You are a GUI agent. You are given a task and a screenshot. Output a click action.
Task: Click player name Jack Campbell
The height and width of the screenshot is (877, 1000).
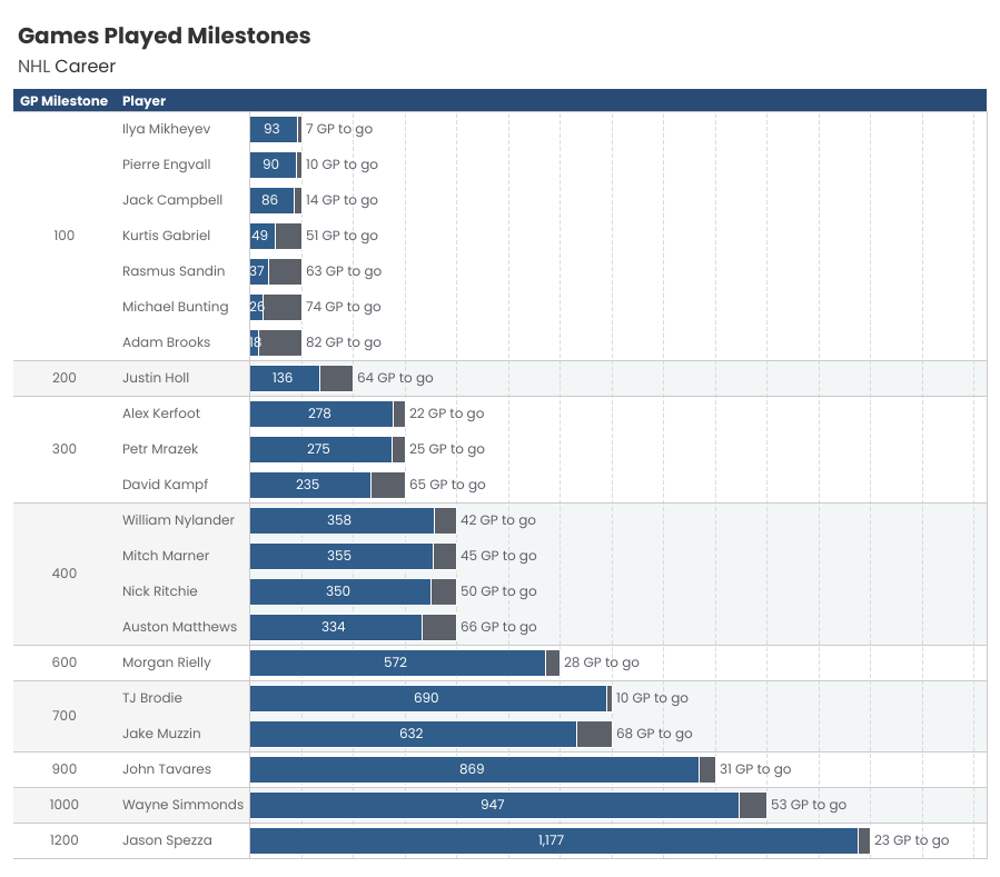(x=172, y=200)
